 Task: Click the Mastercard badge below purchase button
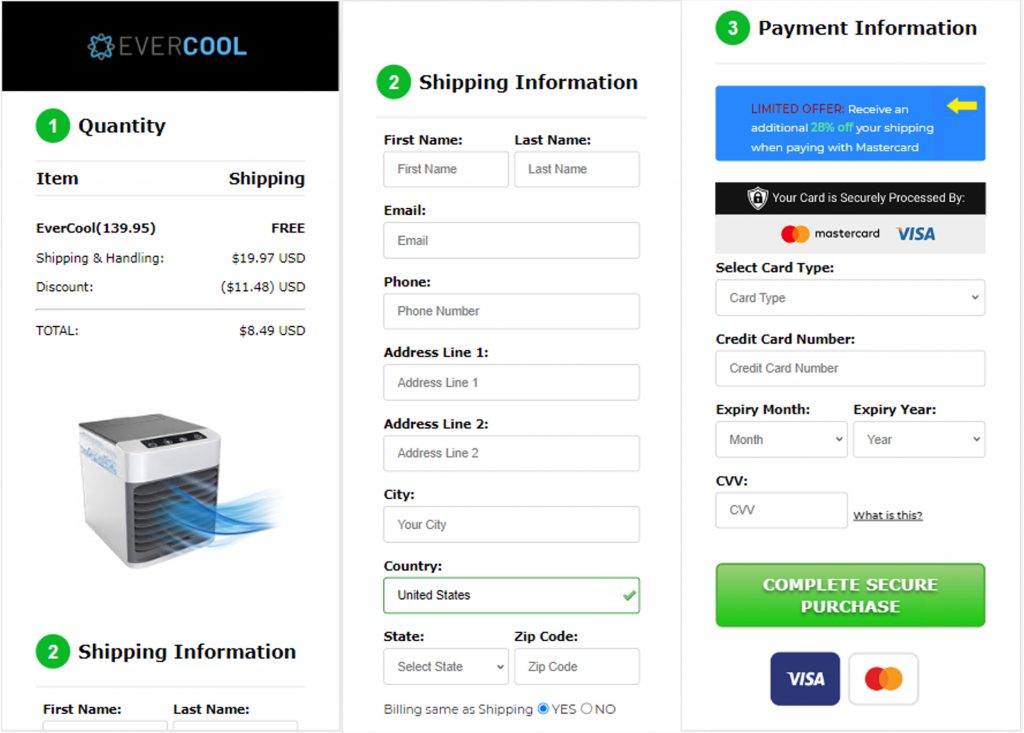[883, 679]
